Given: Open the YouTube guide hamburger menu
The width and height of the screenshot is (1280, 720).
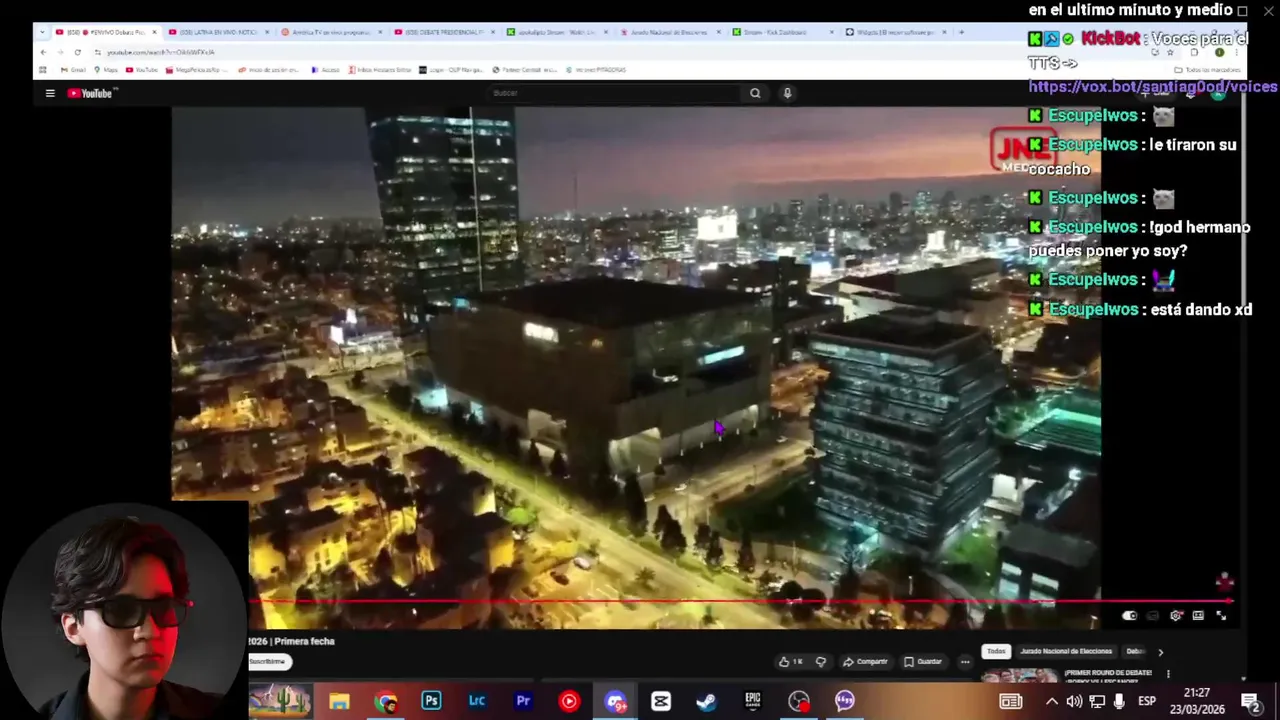Looking at the screenshot, I should (50, 93).
